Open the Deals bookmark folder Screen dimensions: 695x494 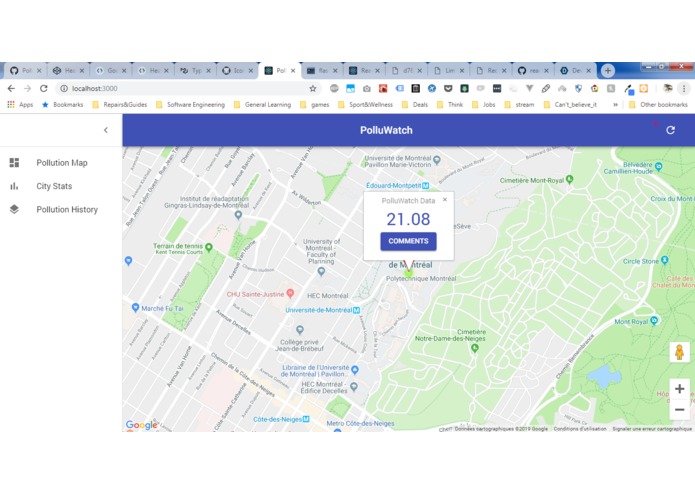[415, 105]
